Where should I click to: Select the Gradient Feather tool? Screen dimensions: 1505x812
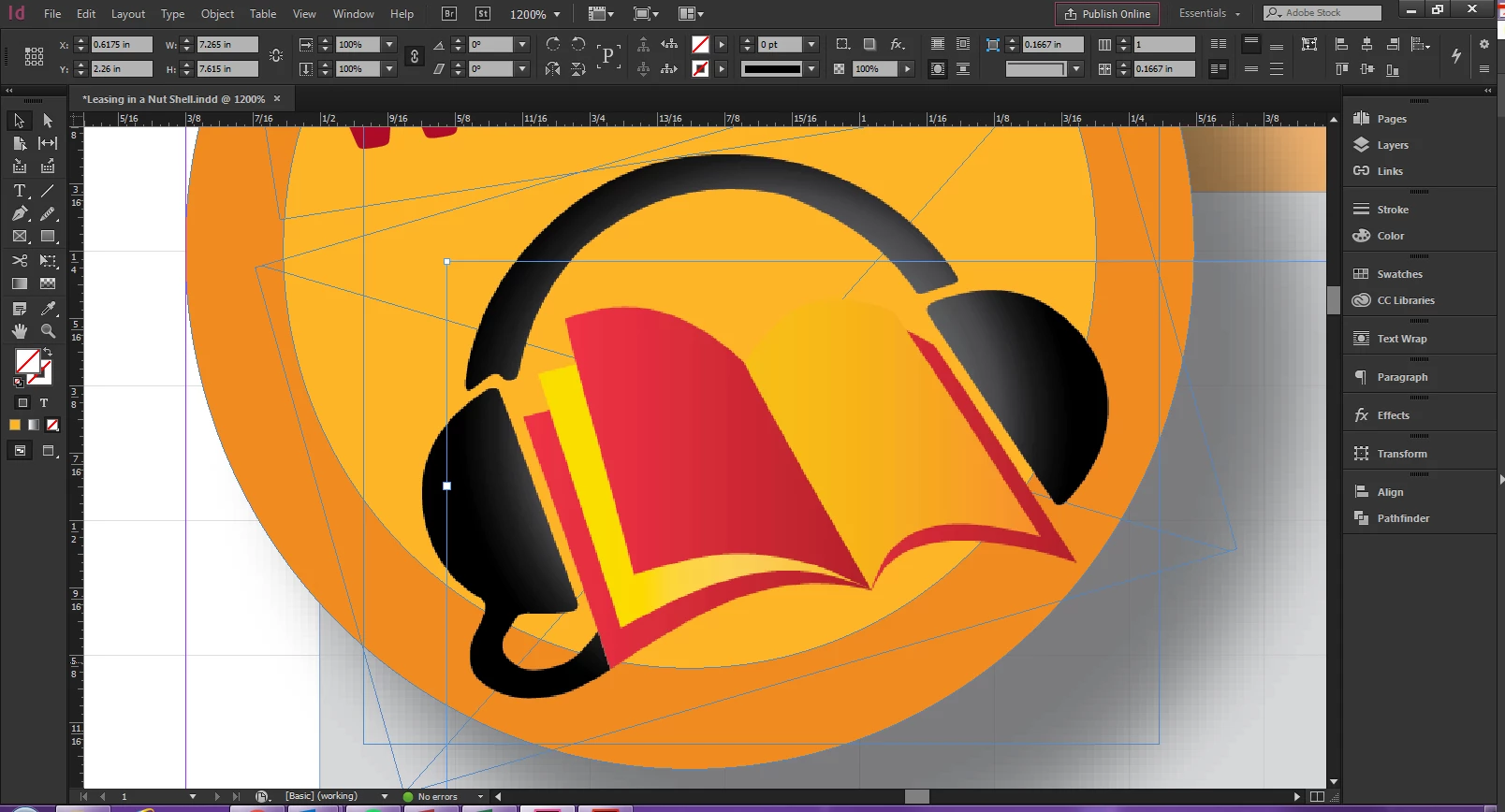tap(48, 283)
